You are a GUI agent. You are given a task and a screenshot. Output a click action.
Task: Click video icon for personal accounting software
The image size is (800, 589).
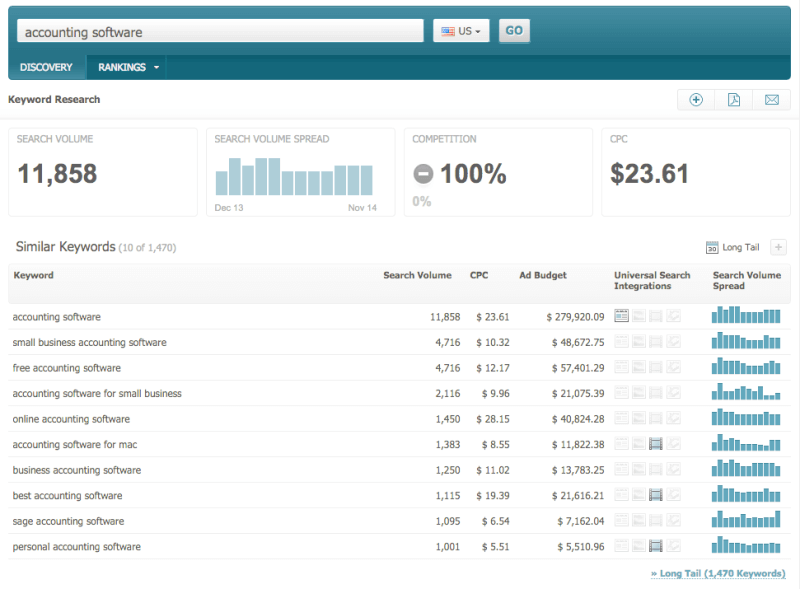[x=656, y=546]
